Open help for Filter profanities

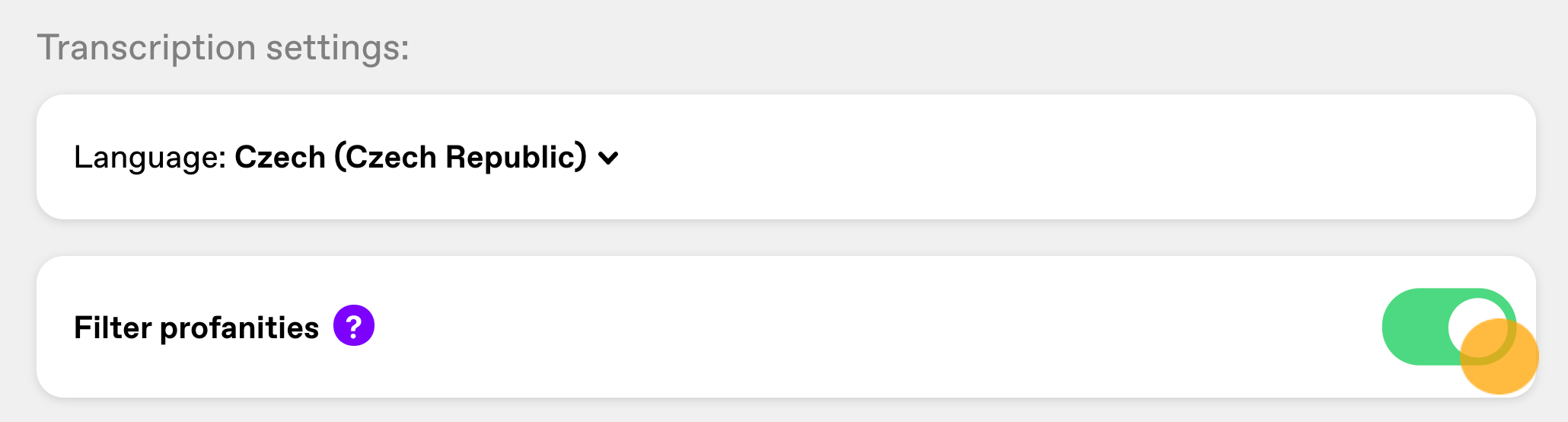click(x=354, y=326)
